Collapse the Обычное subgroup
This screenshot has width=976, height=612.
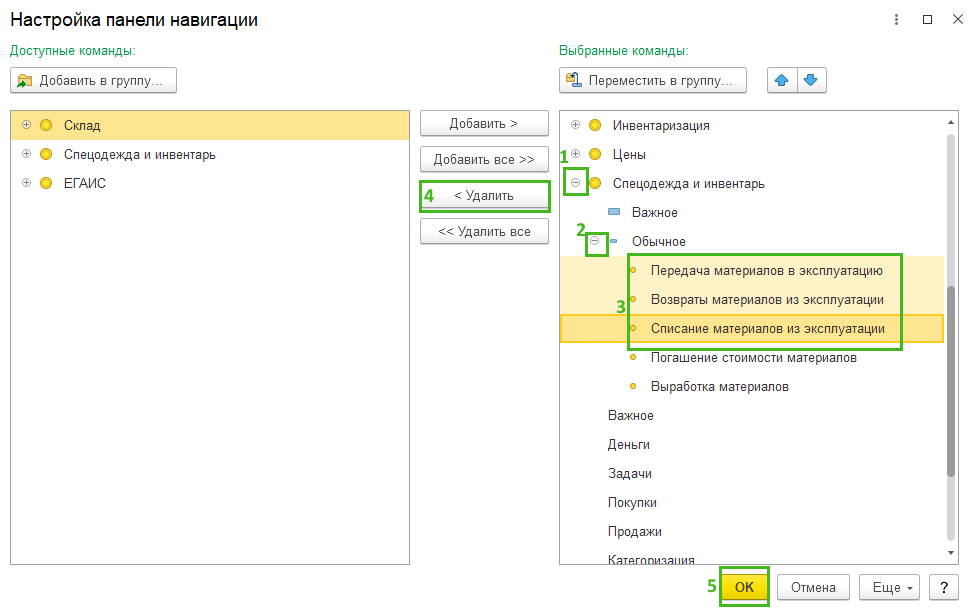point(595,240)
